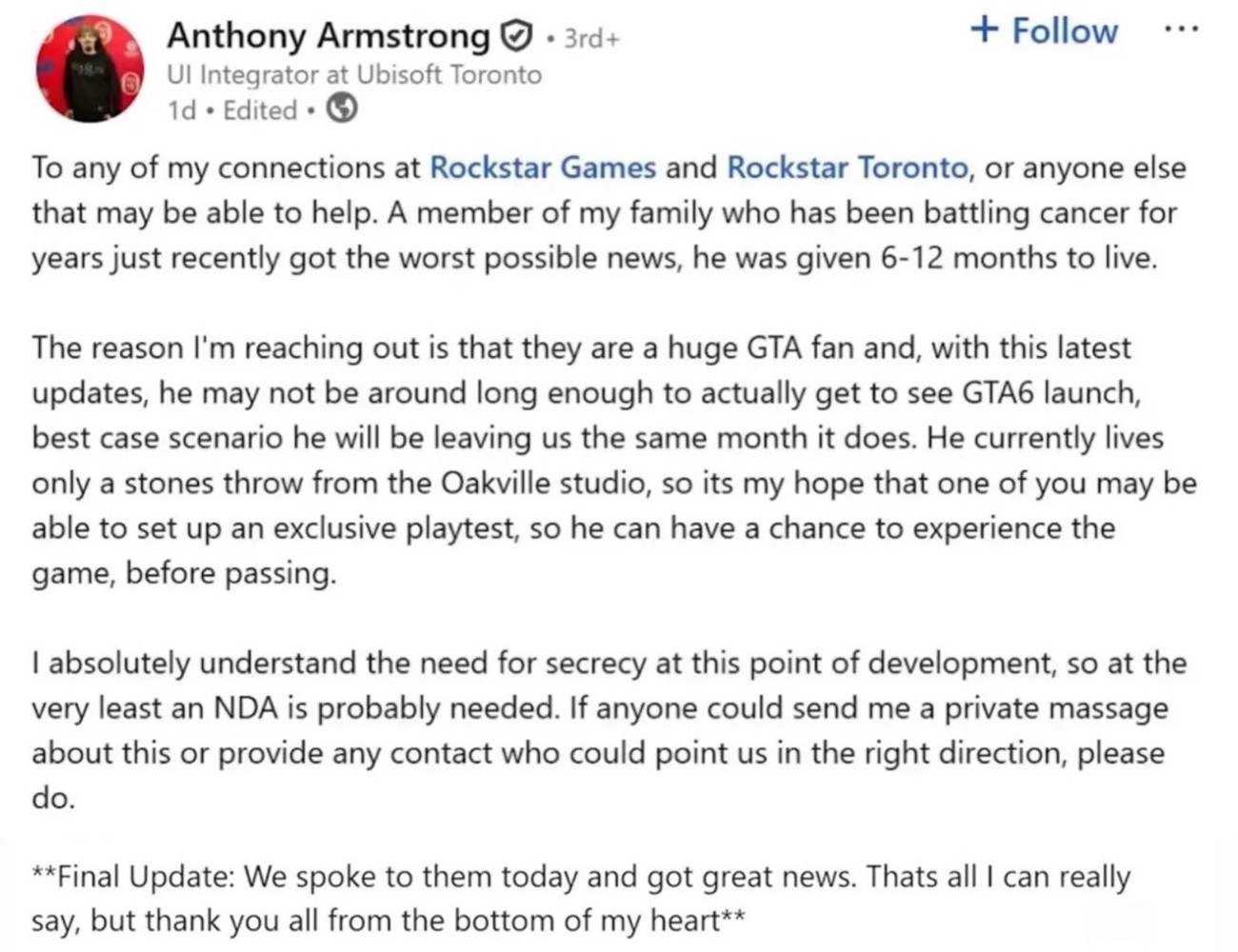Click the globe public visibility icon
This screenshot has height=952, width=1238.
coord(342,109)
